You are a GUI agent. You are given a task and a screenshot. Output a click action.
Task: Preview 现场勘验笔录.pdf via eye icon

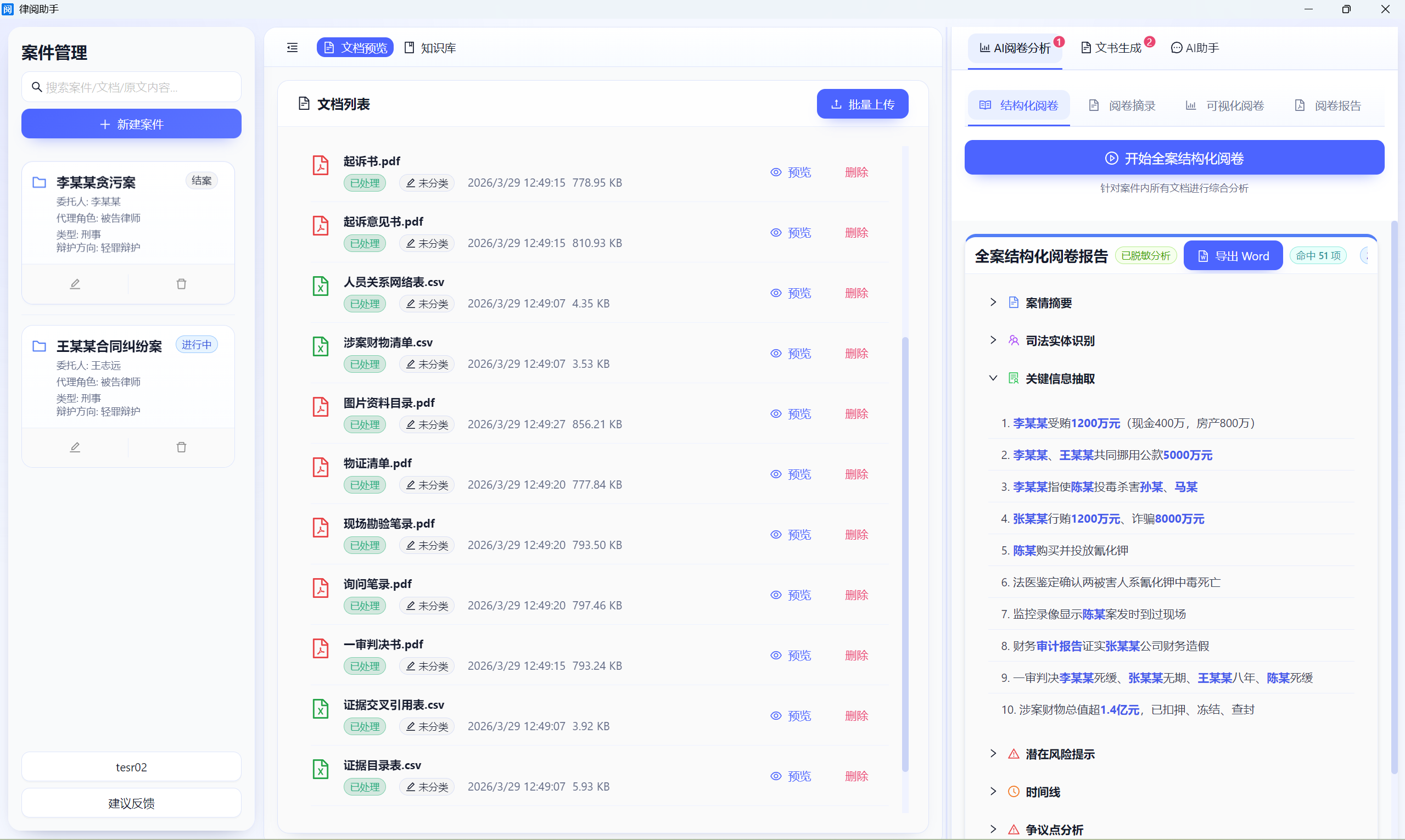[776, 534]
